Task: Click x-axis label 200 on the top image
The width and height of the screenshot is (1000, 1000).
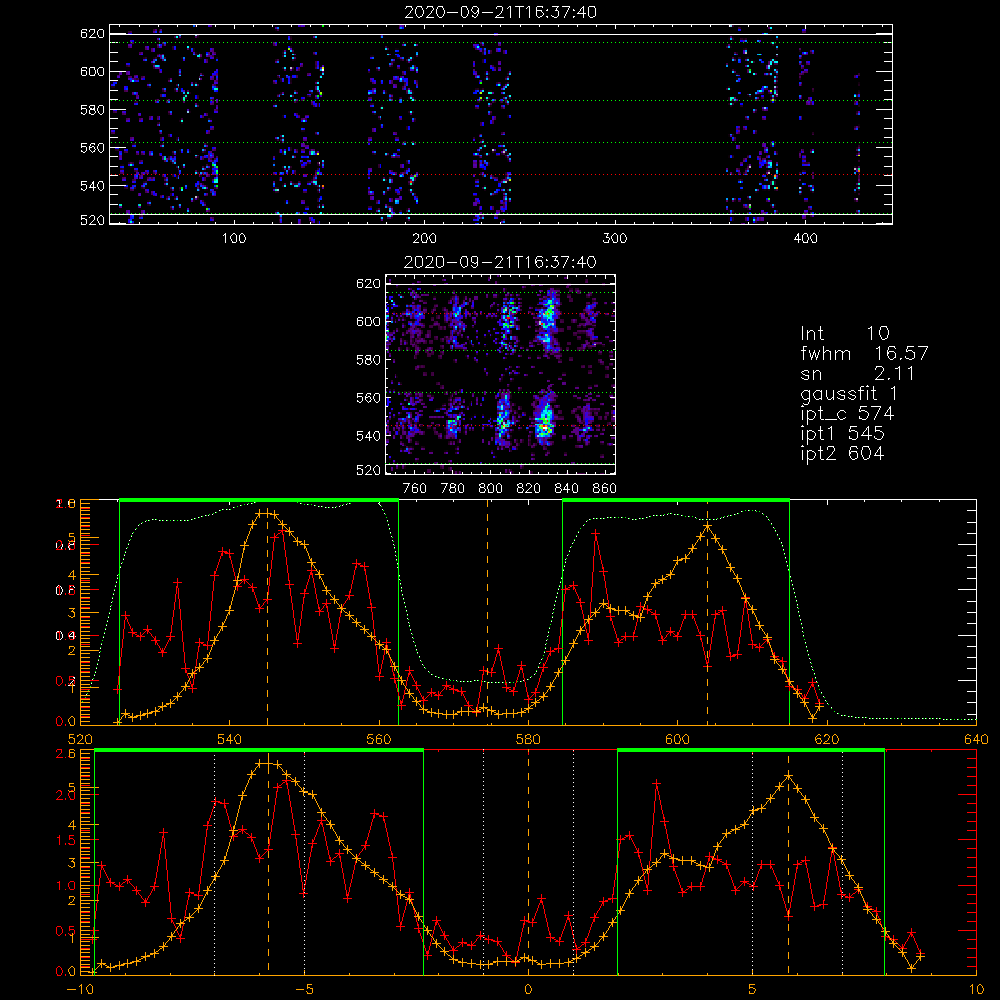Action: 424,239
